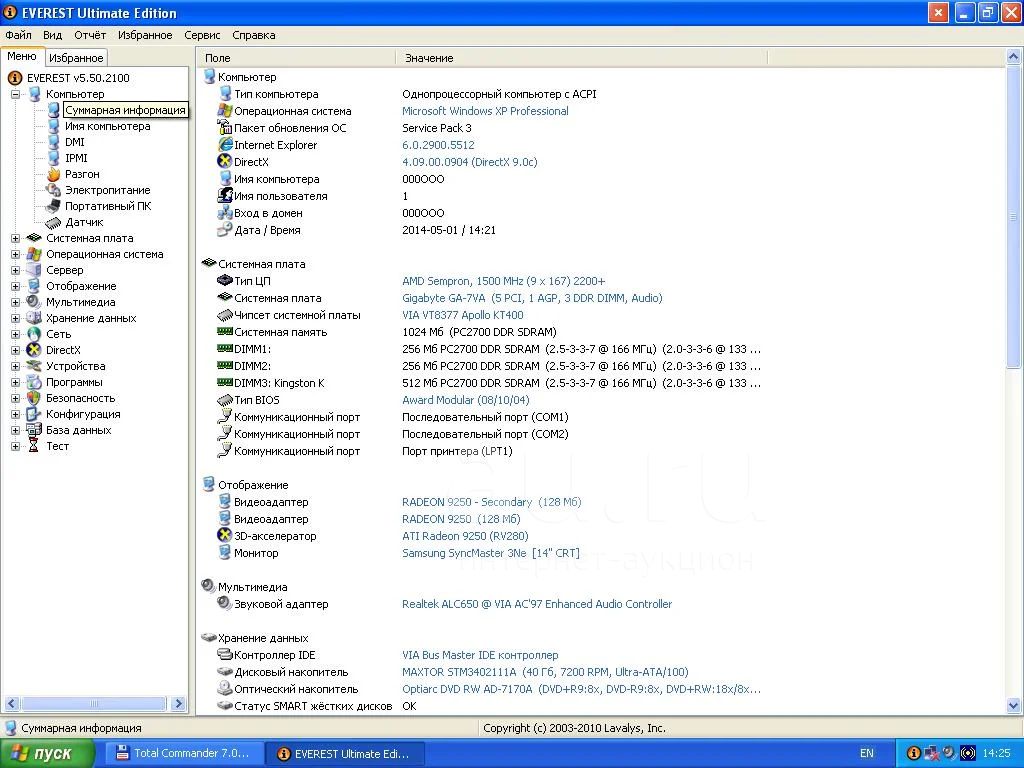Image resolution: width=1024 pixels, height=768 pixels.
Task: Click the Internet Explorer icon in summary list
Action: click(x=225, y=145)
